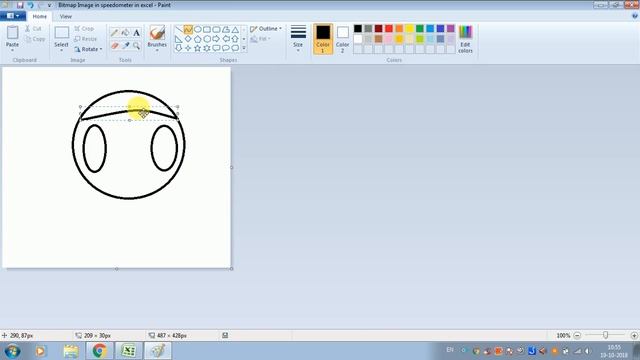Open the Customize Quick Access Toolbar arrow
This screenshot has height=360, width=640.
click(49, 5)
